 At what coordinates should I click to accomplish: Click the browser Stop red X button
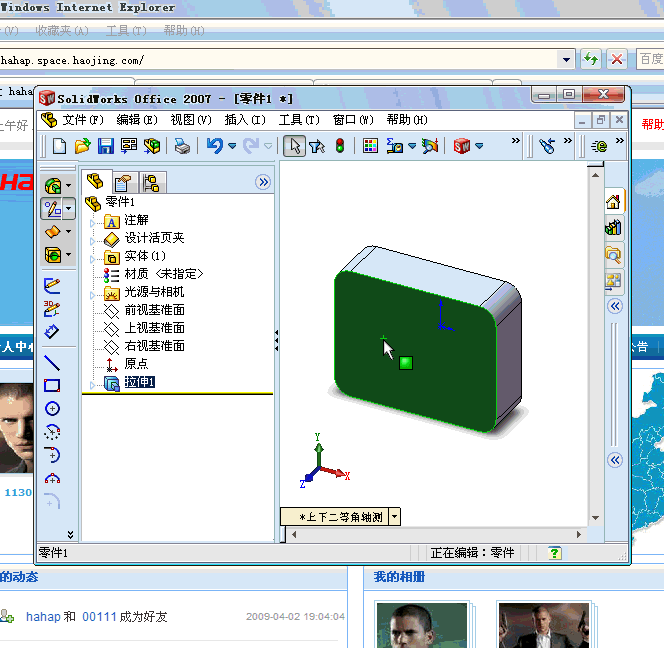[617, 59]
